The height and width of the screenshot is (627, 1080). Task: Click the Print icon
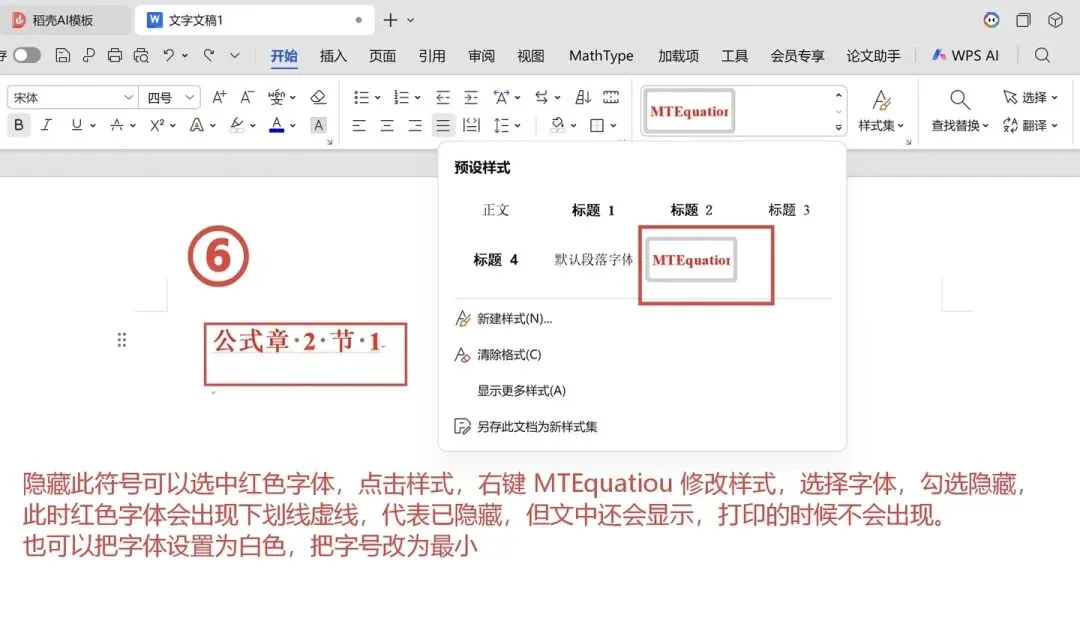[114, 56]
